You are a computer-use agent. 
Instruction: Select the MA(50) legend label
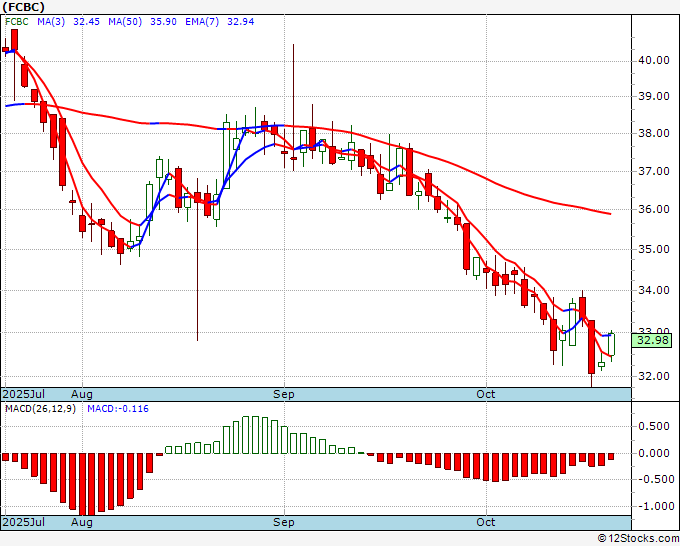[125, 22]
